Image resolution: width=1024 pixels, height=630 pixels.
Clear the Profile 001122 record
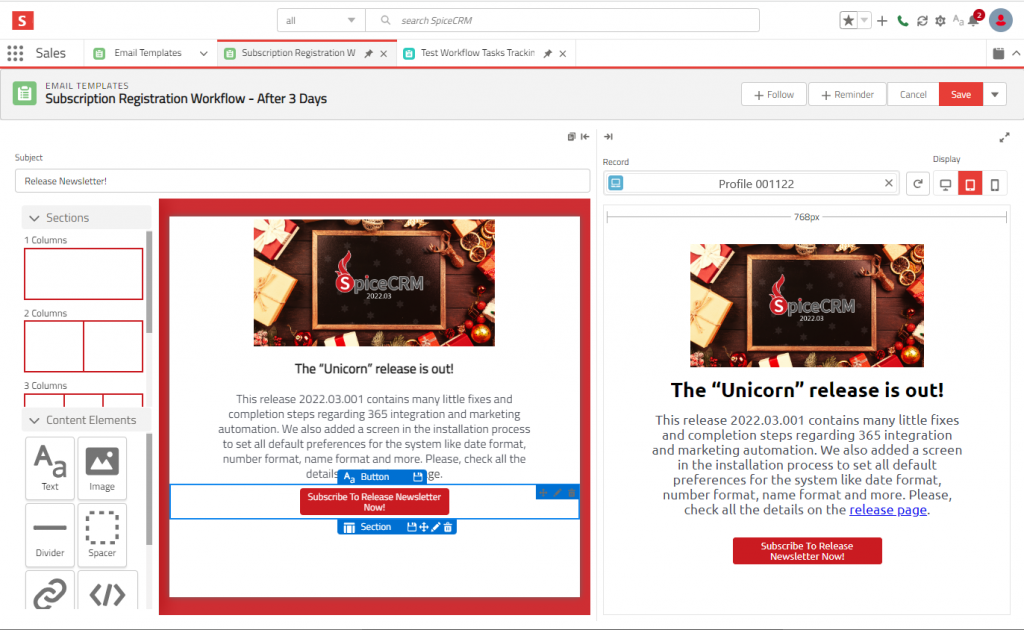[888, 183]
